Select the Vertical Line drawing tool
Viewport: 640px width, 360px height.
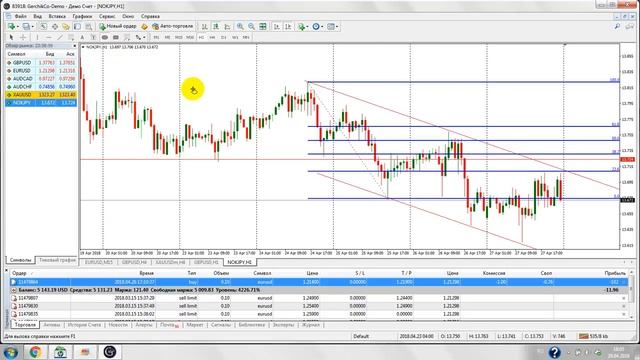coord(37,37)
